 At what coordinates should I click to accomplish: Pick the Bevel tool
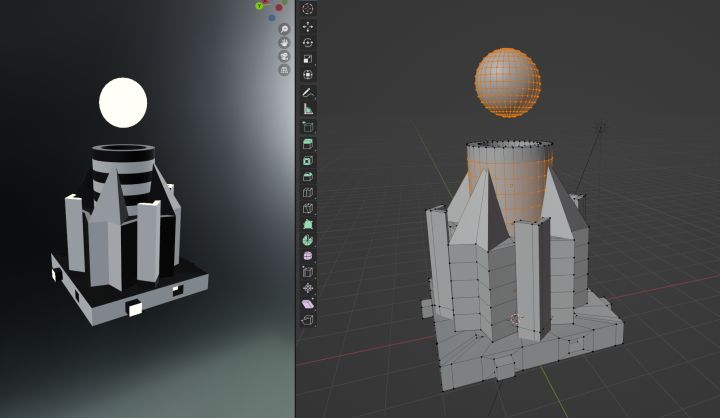pos(308,176)
